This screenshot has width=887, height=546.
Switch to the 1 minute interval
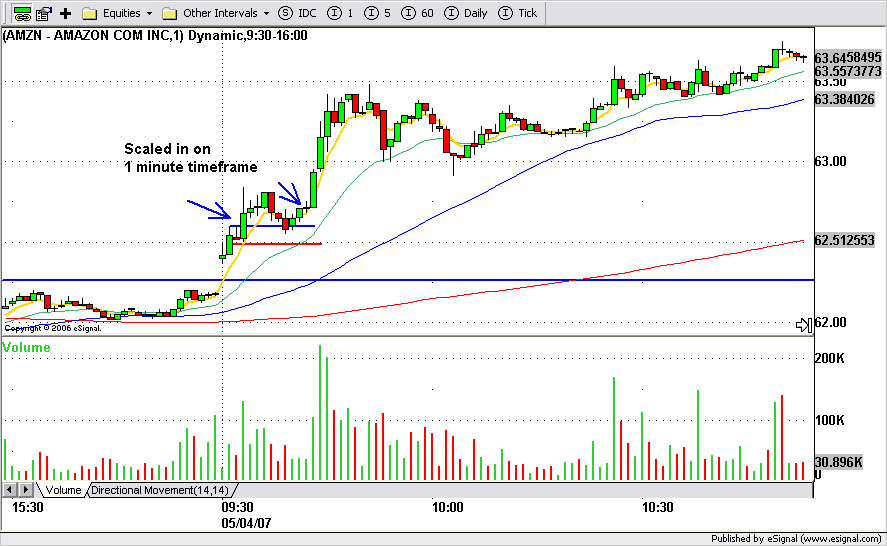(340, 13)
